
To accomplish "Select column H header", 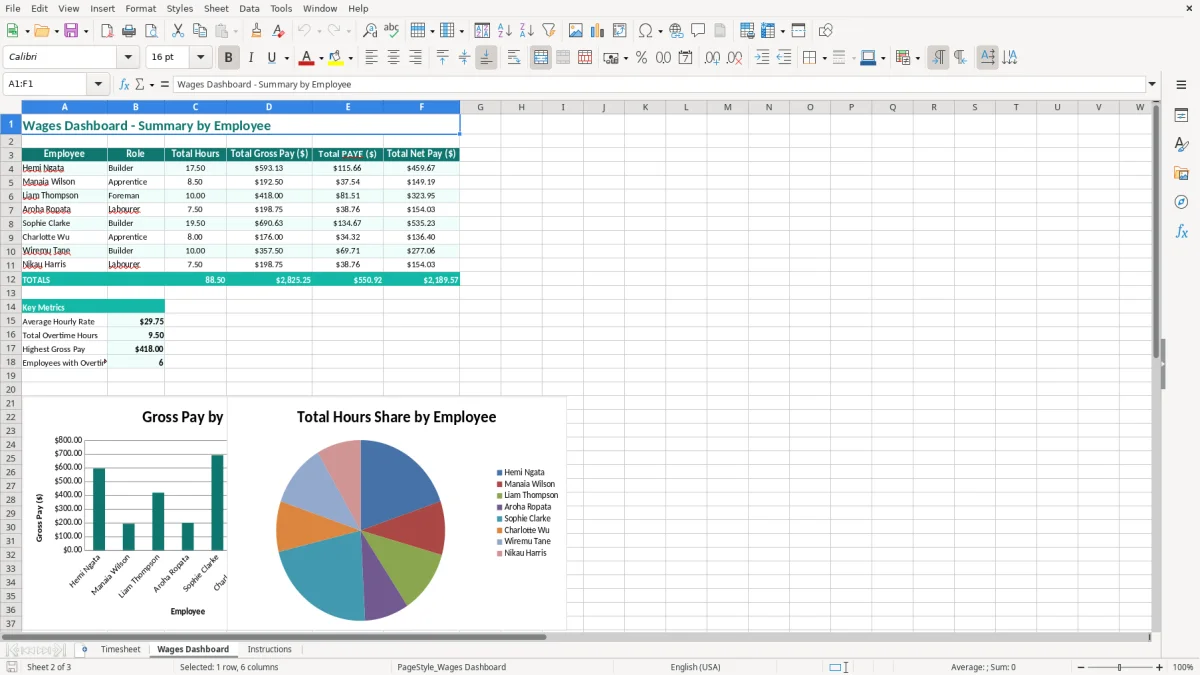I will pyautogui.click(x=521, y=107).
